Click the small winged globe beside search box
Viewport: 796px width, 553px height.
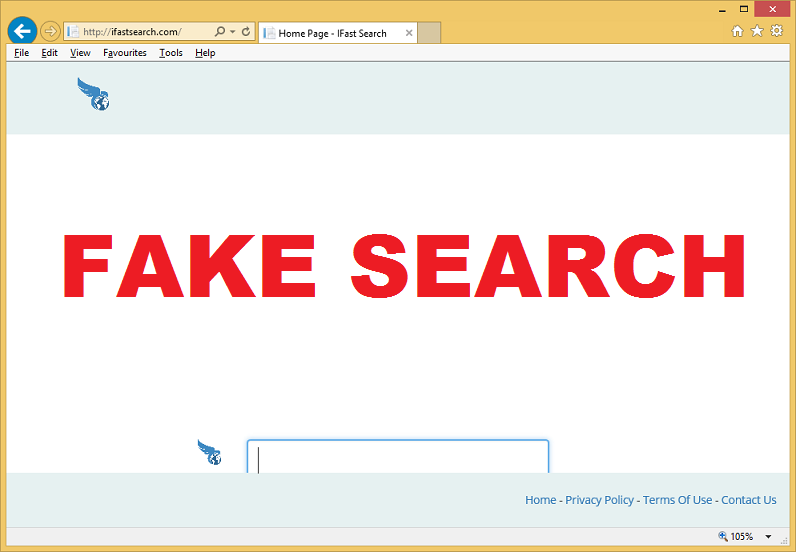tap(210, 452)
